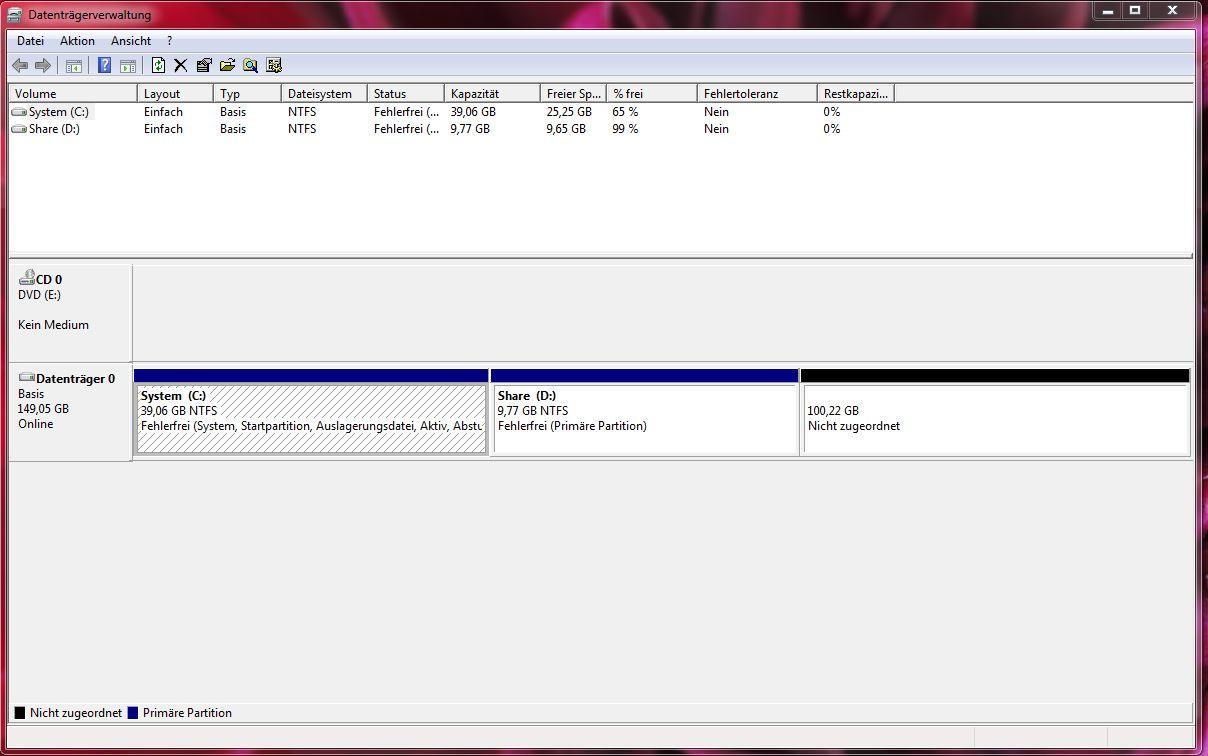Toggle the console tree pane icon
The height and width of the screenshot is (756, 1208).
(x=73, y=66)
